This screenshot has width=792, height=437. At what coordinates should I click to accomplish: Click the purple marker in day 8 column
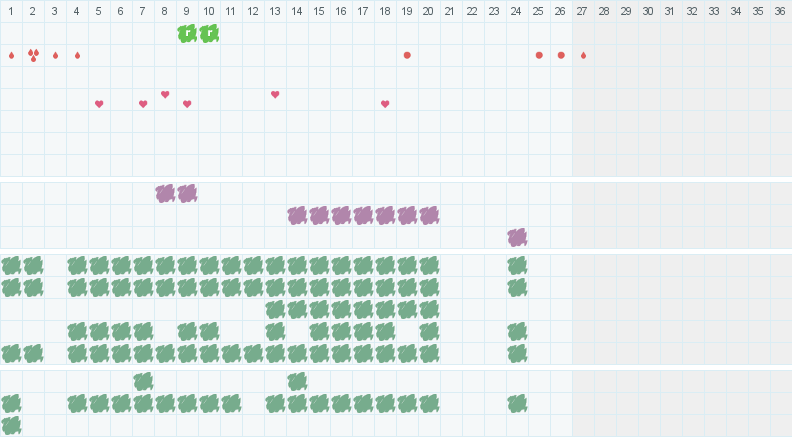(x=165, y=193)
